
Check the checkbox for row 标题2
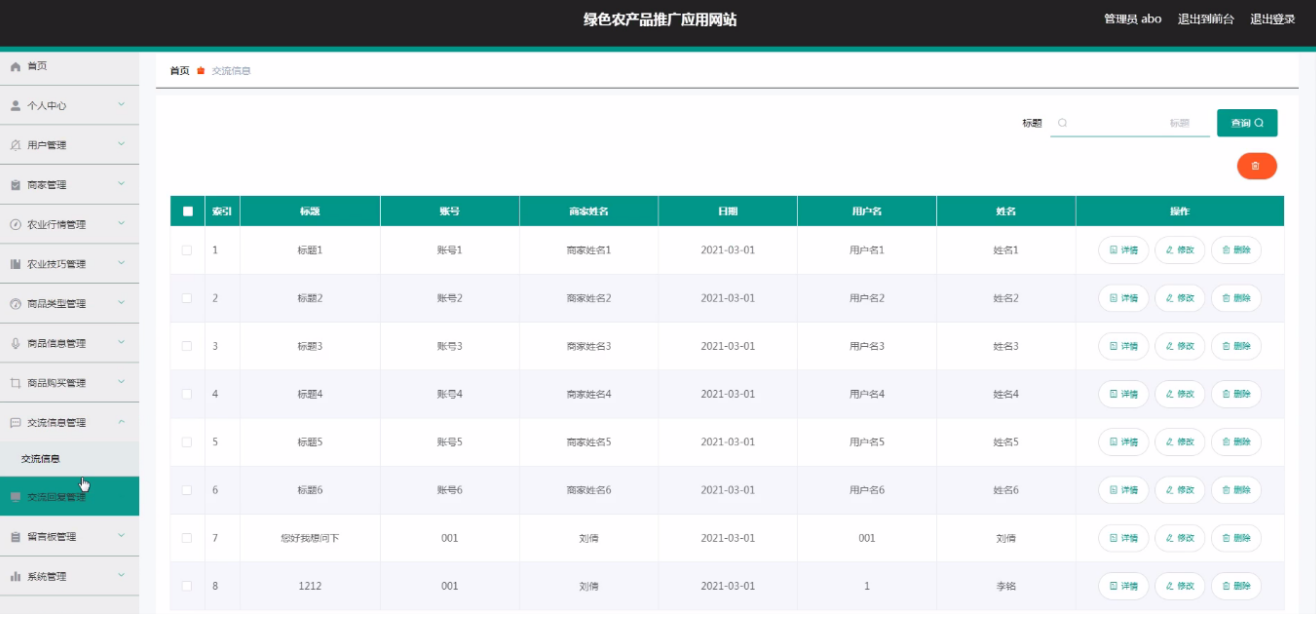click(x=187, y=298)
